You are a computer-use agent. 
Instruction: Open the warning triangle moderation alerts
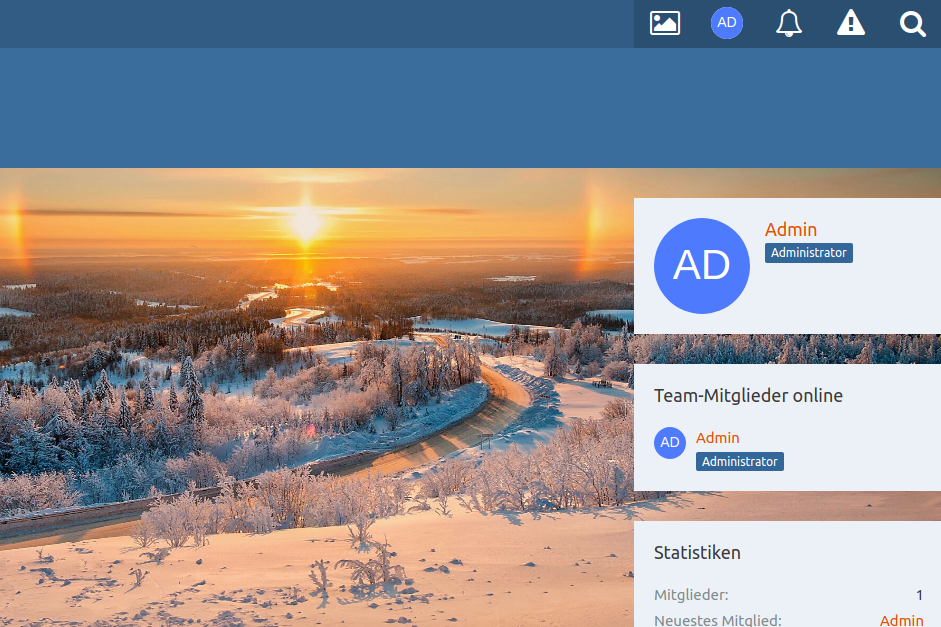[851, 23]
